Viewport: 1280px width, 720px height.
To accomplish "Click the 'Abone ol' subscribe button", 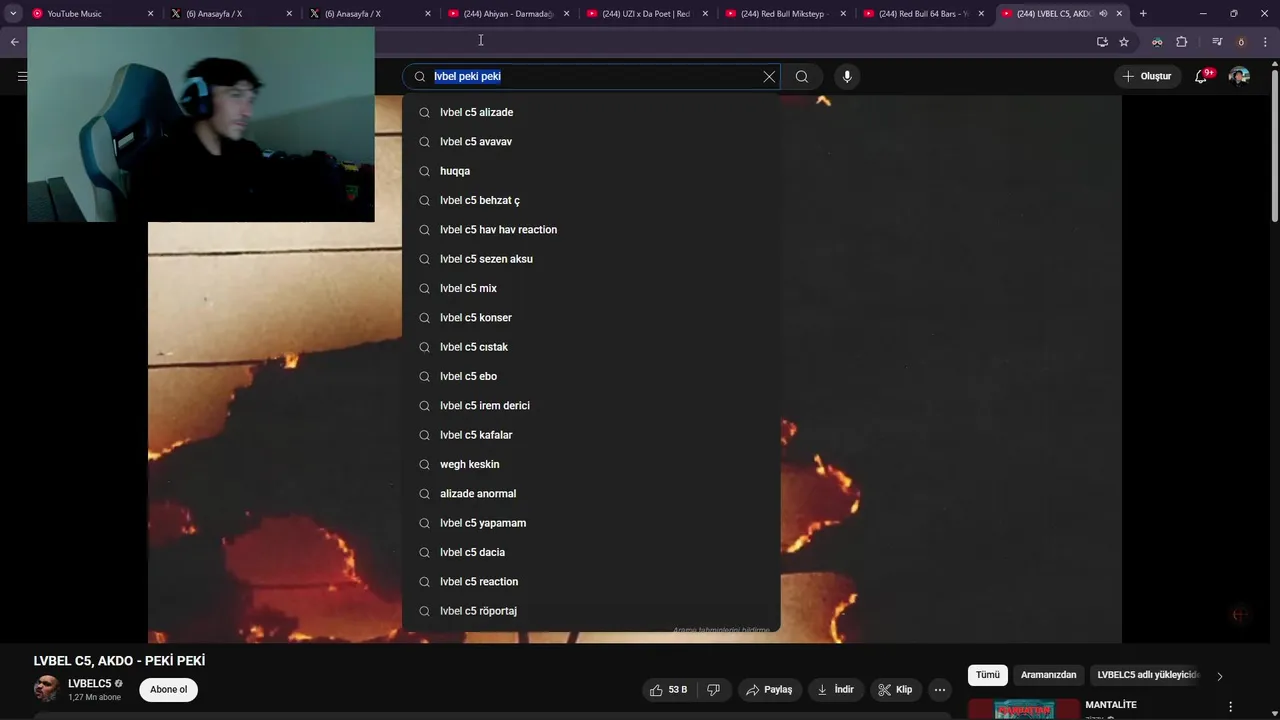I will pos(168,690).
